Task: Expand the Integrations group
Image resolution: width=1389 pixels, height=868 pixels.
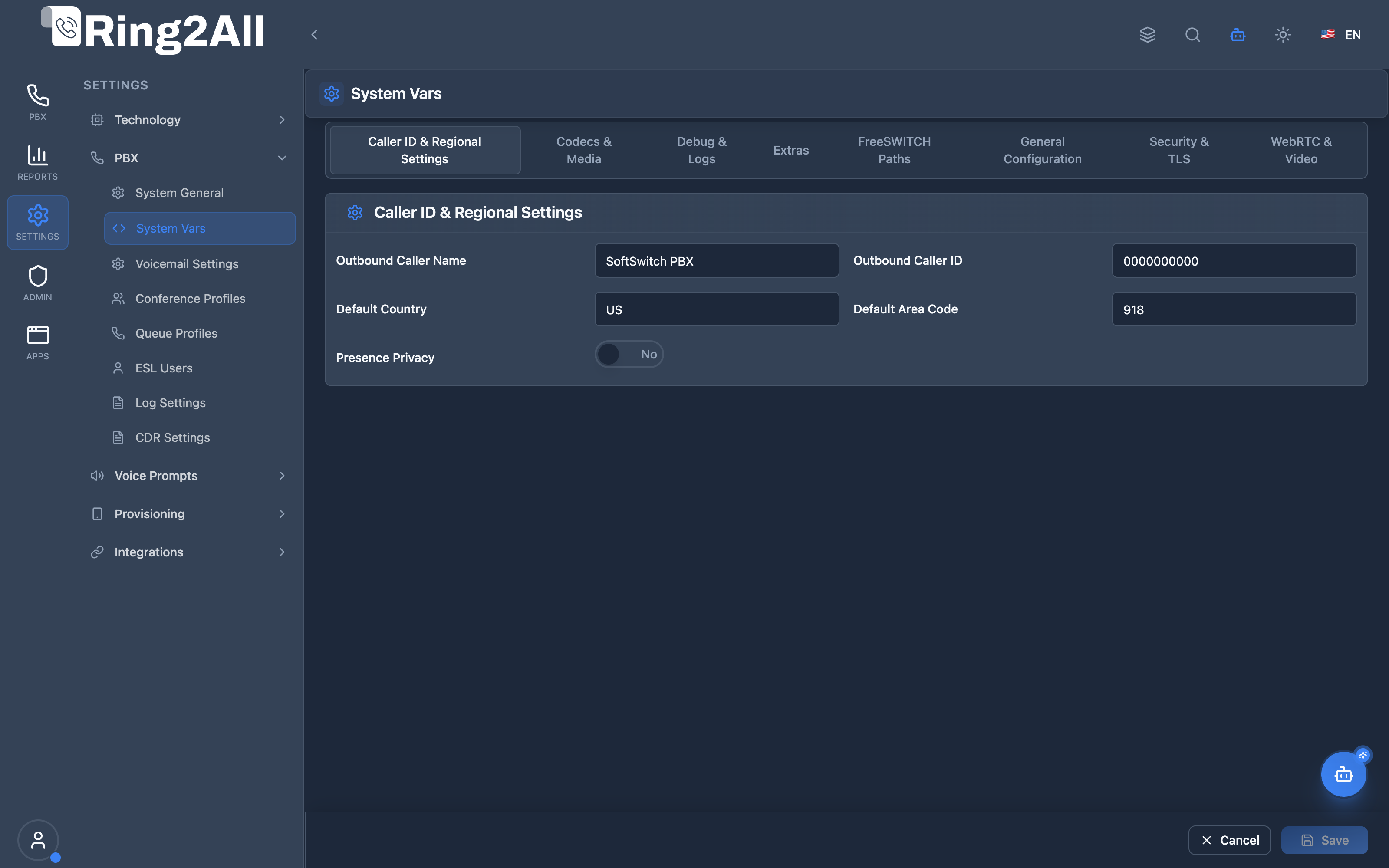Action: (x=189, y=552)
